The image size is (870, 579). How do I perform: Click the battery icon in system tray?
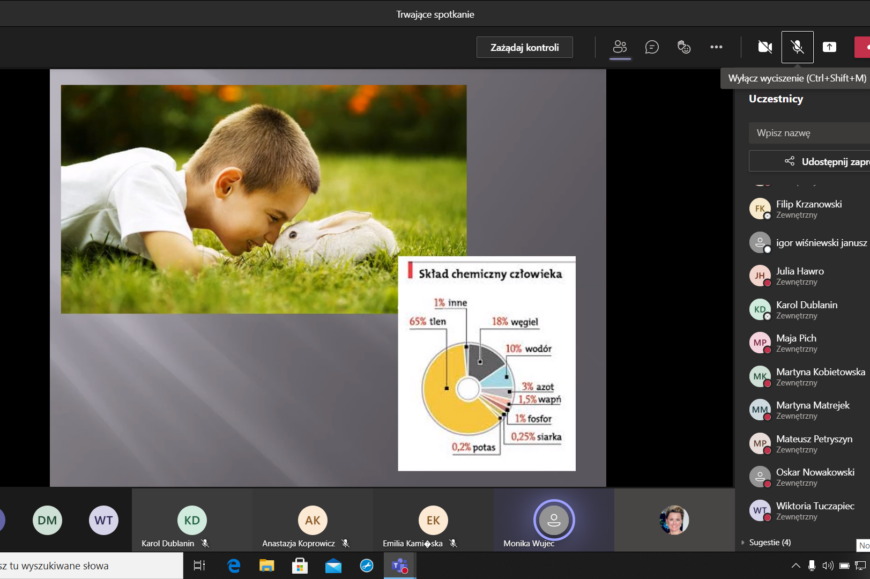tap(844, 566)
